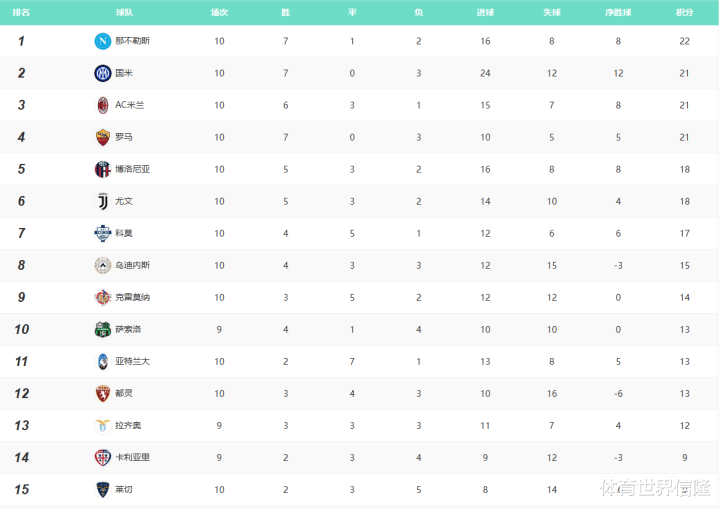Click the Juventus logo icon
Viewport: 720px width, 509px height.
click(x=102, y=201)
